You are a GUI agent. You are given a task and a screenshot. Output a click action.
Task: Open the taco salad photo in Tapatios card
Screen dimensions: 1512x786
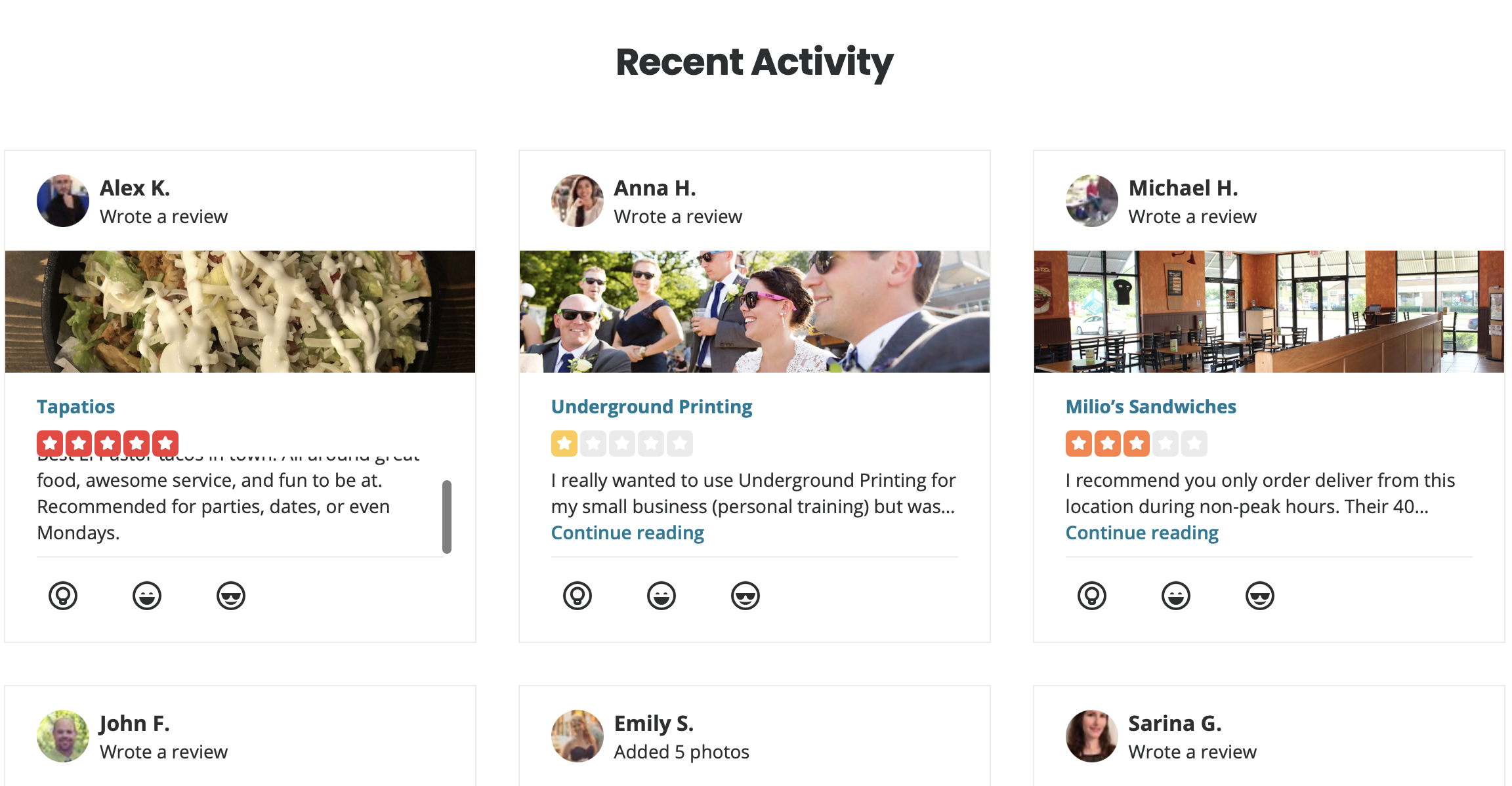pyautogui.click(x=240, y=312)
